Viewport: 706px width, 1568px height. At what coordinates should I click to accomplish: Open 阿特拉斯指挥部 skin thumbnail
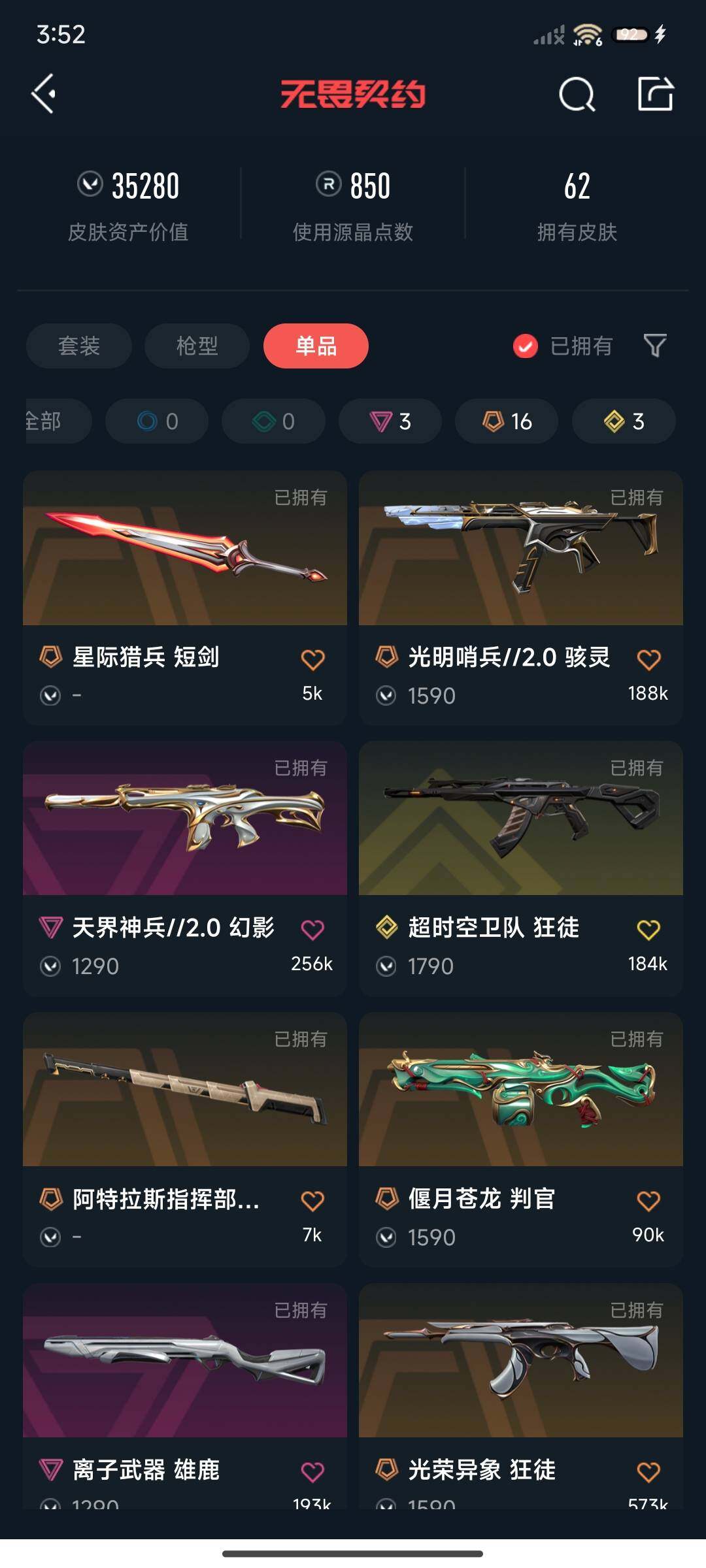pyautogui.click(x=185, y=1089)
